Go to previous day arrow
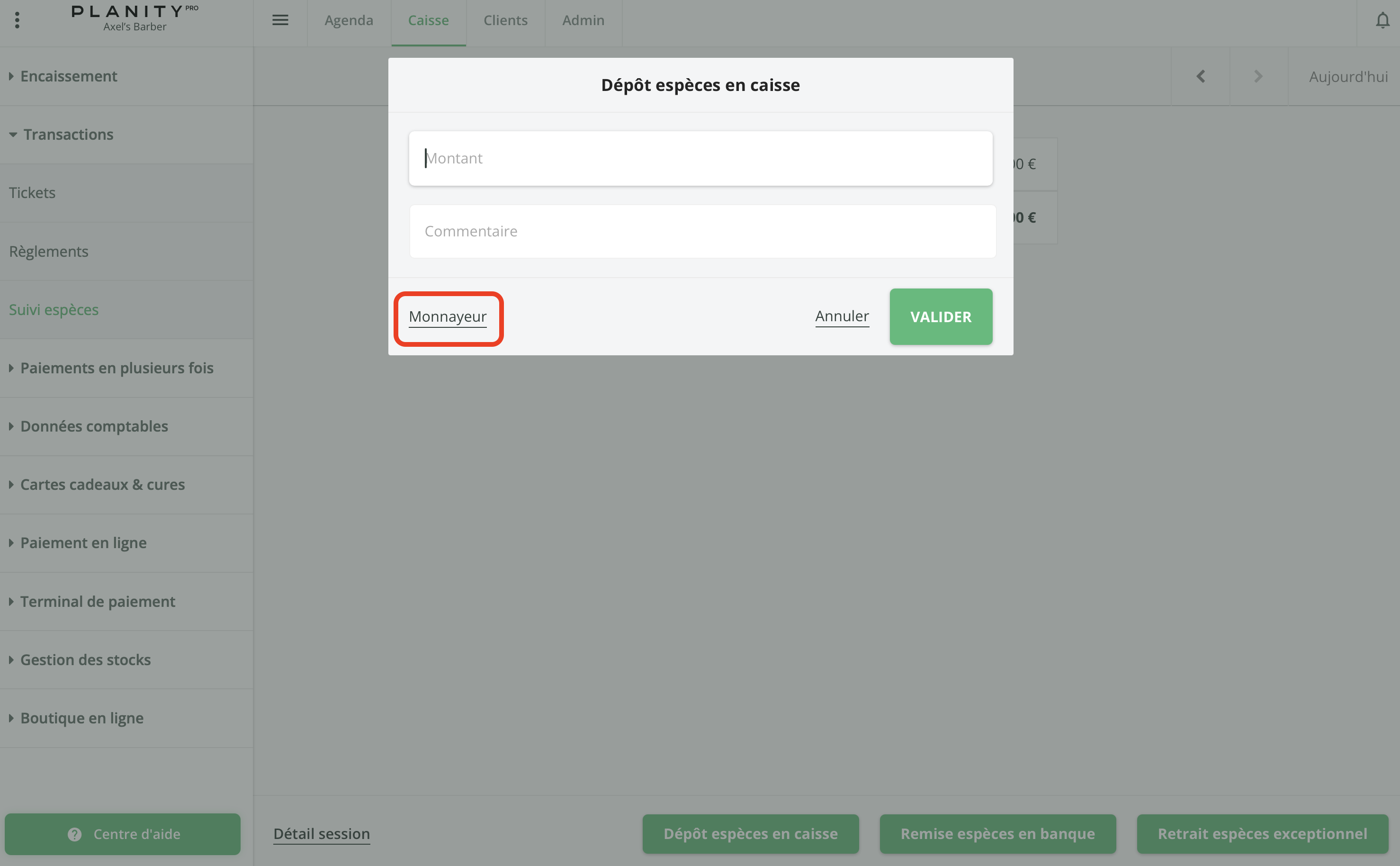Viewport: 1400px width, 866px height. point(1201,76)
